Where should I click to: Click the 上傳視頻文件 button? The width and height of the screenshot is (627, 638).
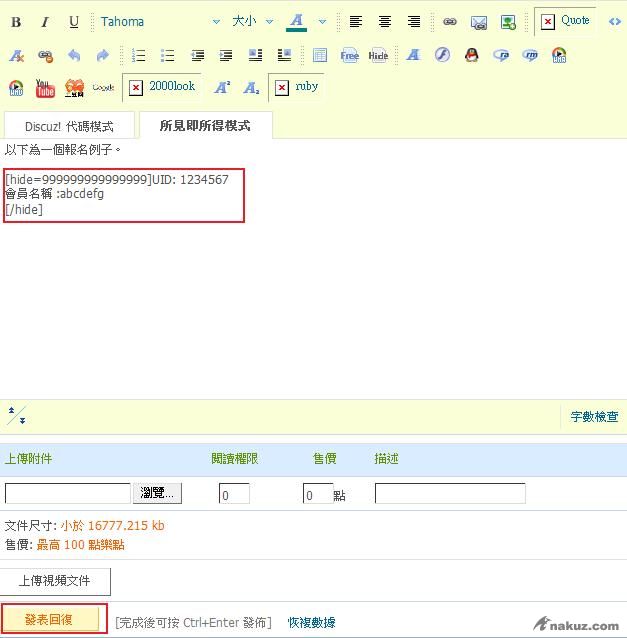[55, 581]
